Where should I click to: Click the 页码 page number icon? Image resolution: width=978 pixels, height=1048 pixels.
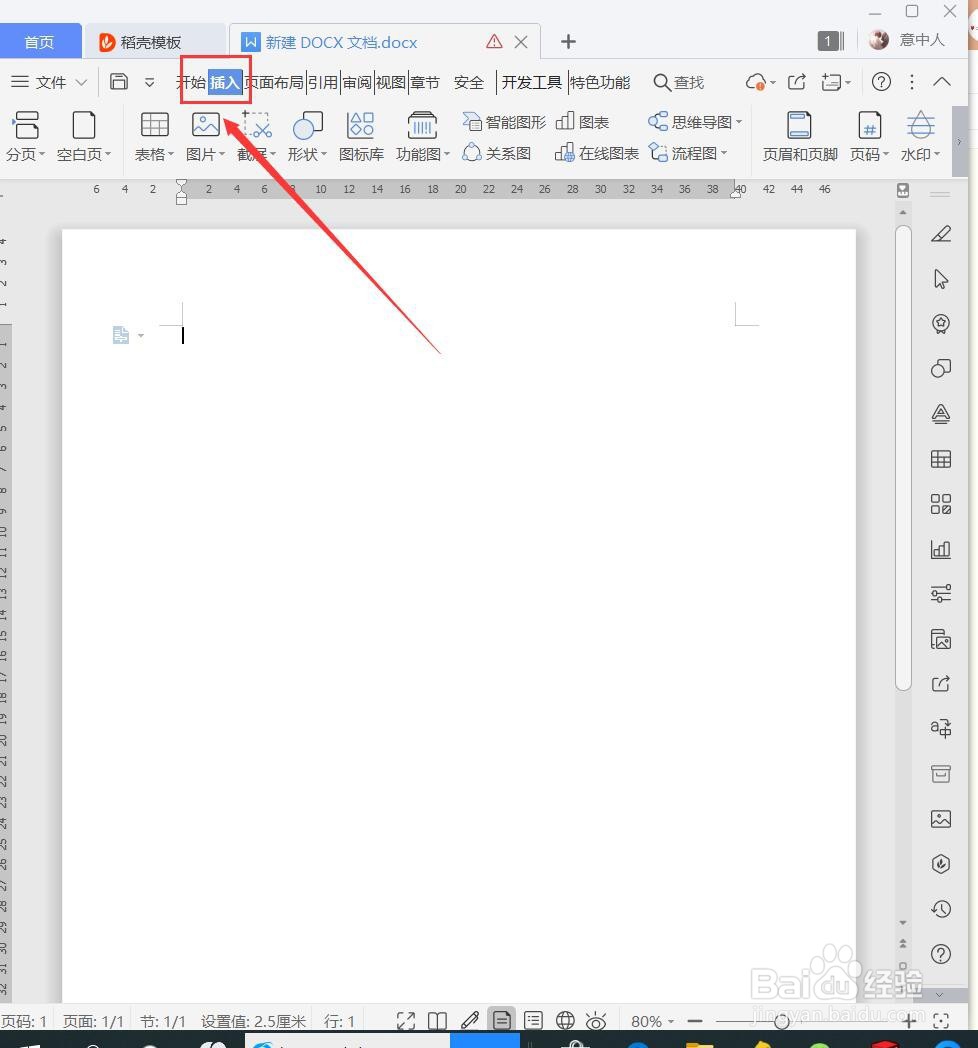[x=869, y=125]
